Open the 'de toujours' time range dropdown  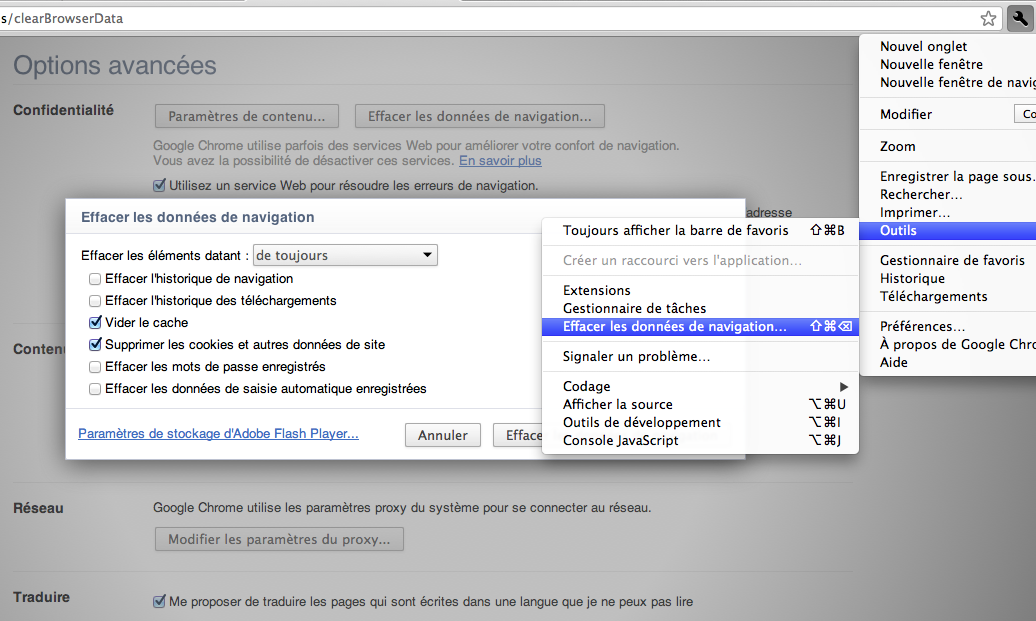345,256
